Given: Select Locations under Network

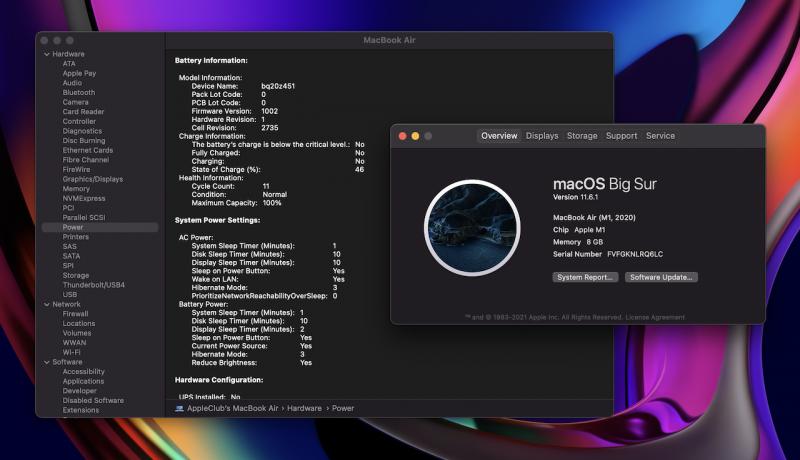Looking at the screenshot, I should point(79,324).
